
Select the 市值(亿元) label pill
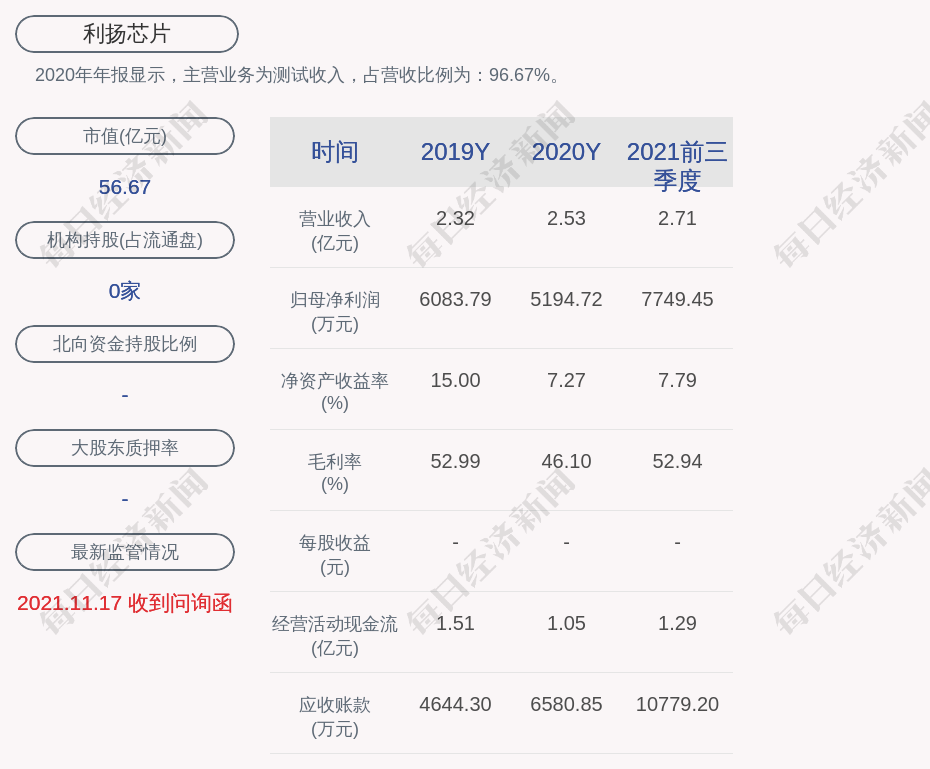click(x=125, y=136)
